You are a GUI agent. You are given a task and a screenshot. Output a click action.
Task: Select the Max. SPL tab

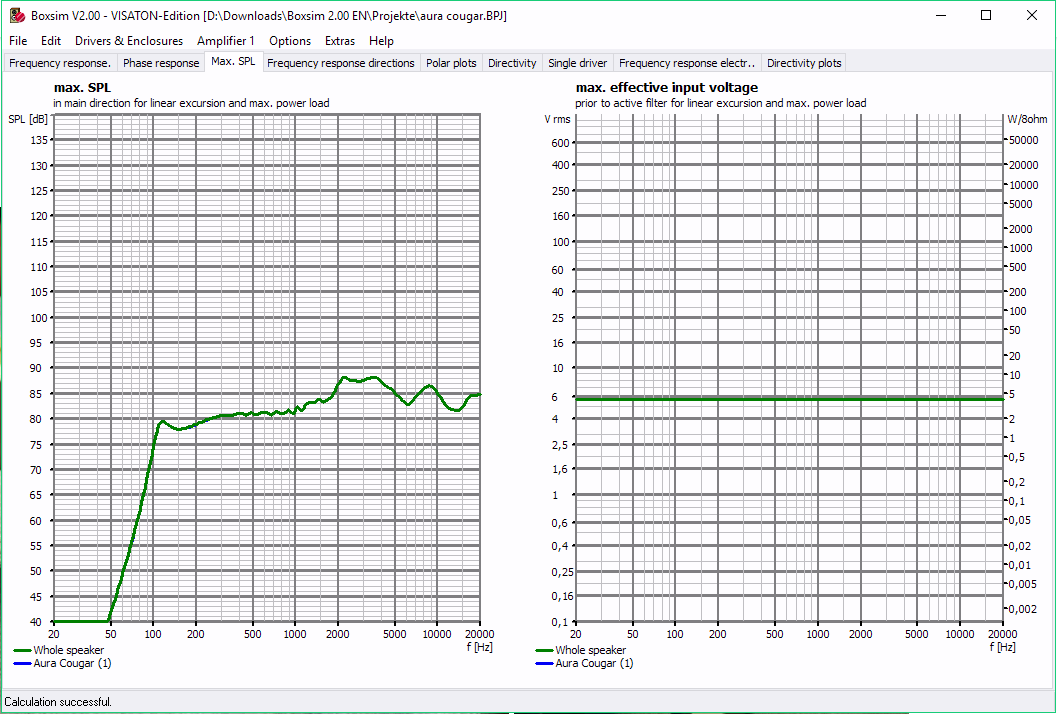tap(233, 60)
